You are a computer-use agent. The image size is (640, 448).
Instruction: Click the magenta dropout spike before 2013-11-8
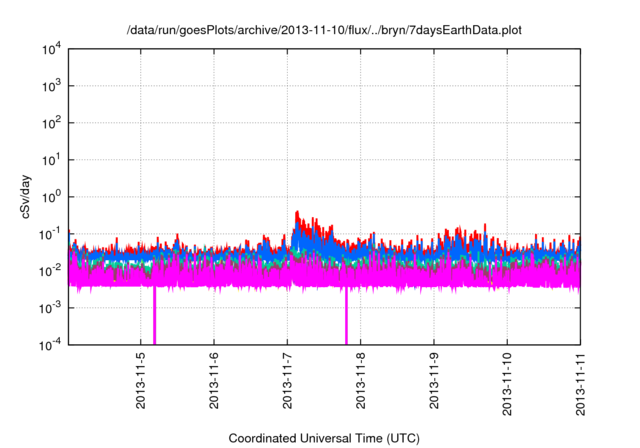[346, 316]
